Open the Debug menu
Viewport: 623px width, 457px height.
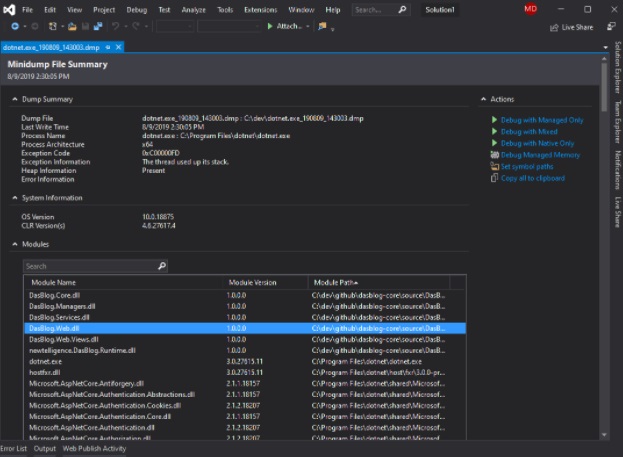point(137,10)
